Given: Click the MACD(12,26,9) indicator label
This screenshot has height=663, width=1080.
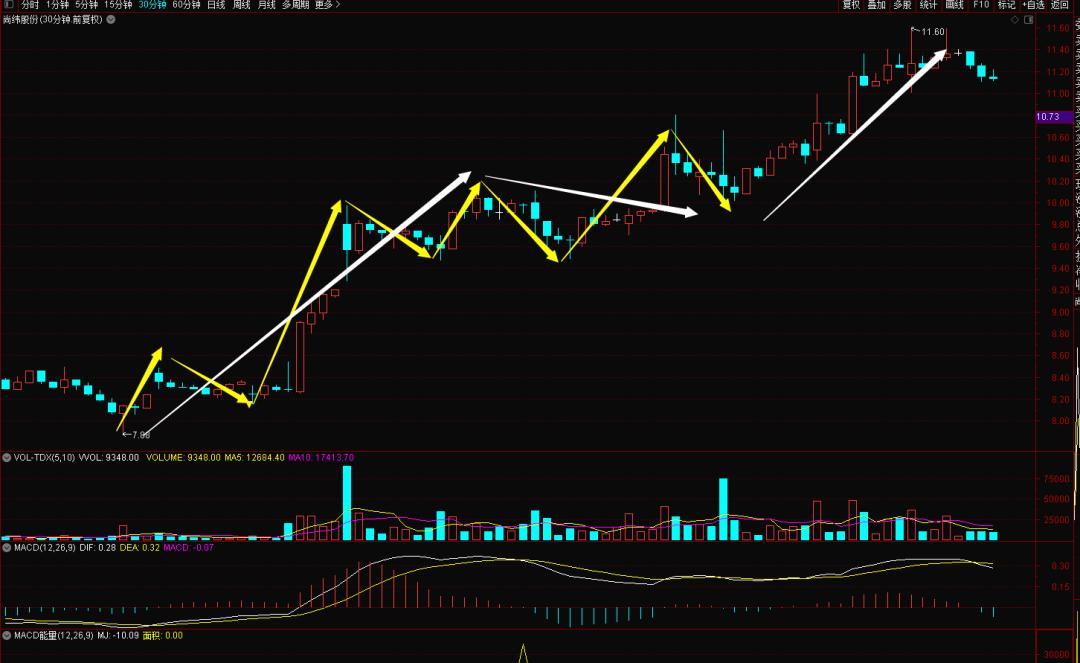Looking at the screenshot, I should pyautogui.click(x=45, y=548).
